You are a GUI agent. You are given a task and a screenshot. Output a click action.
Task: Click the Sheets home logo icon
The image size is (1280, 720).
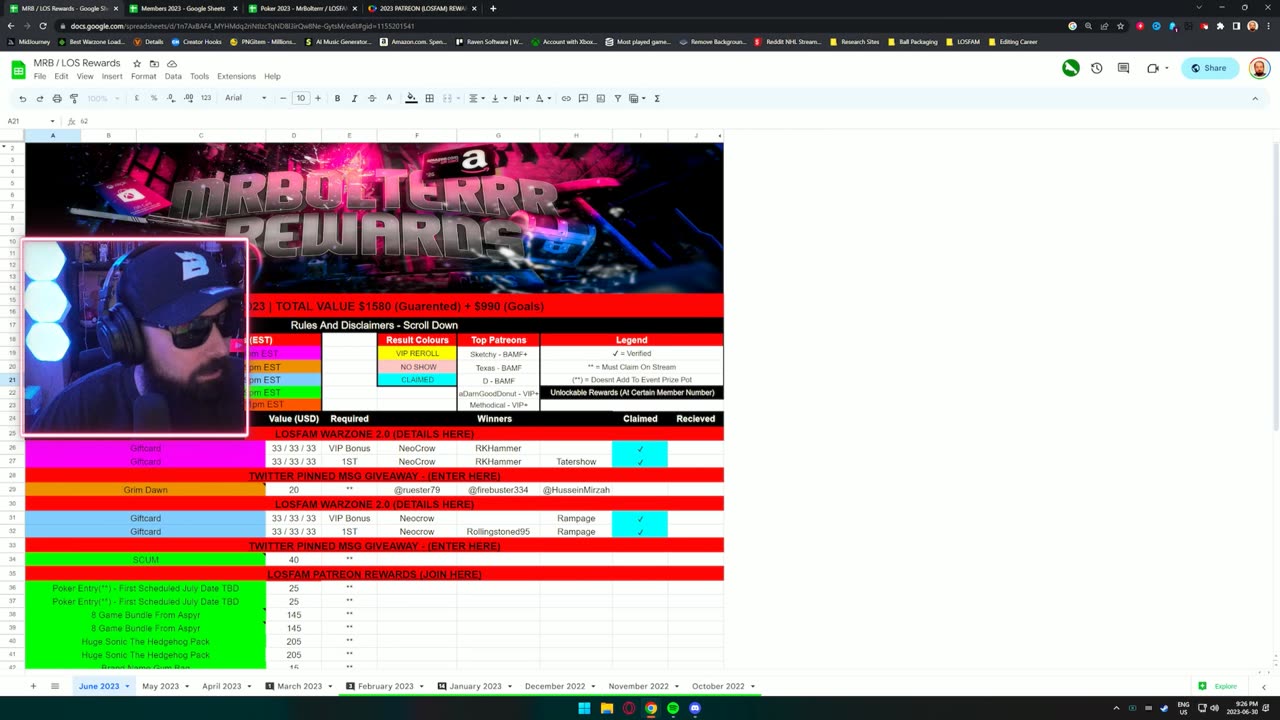[18, 69]
